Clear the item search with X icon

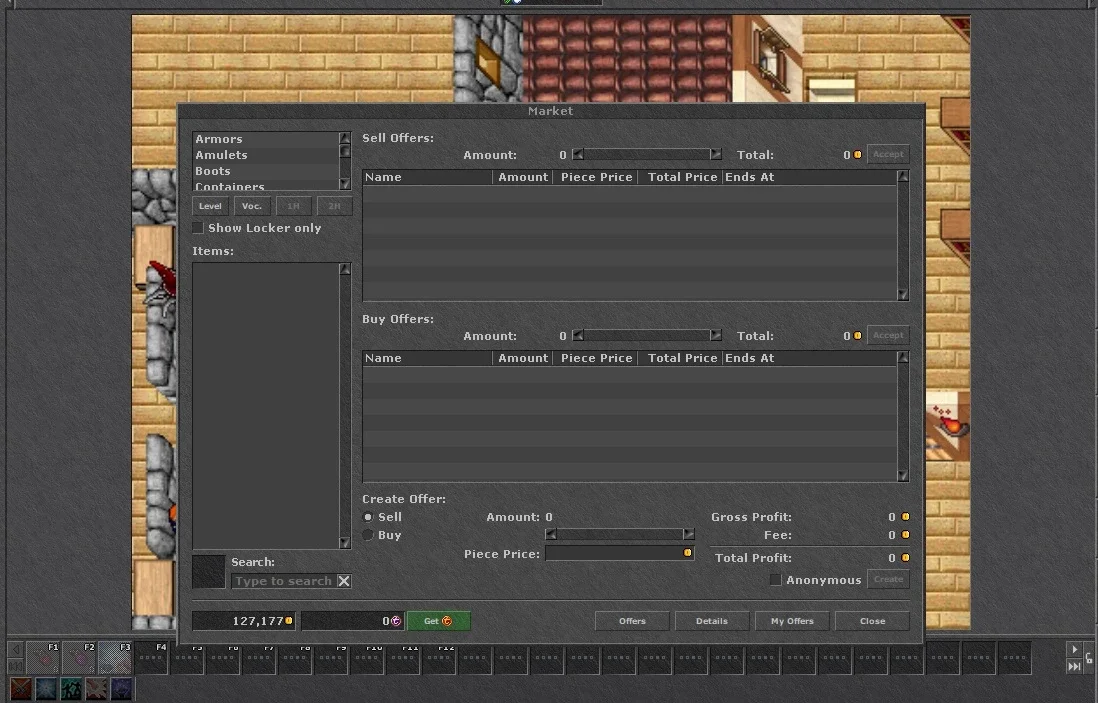344,581
